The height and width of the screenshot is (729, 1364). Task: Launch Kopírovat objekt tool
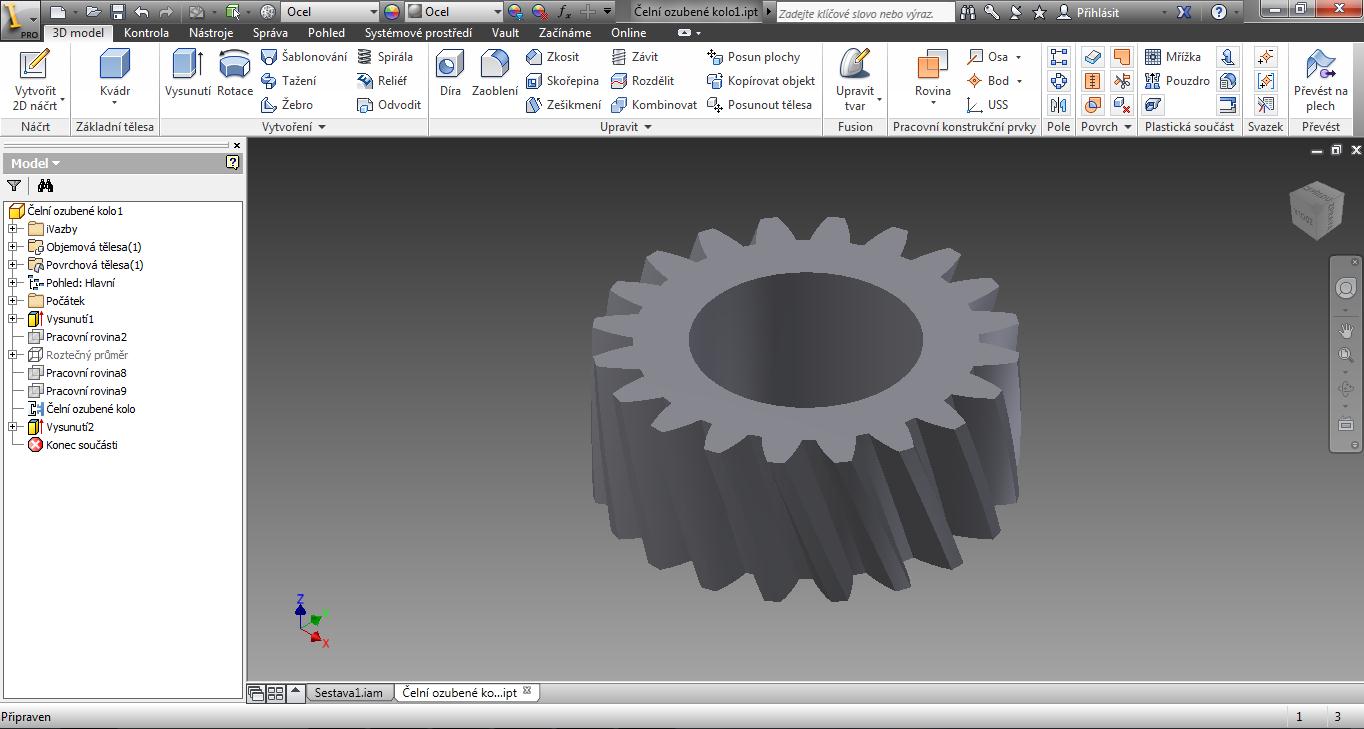(761, 81)
